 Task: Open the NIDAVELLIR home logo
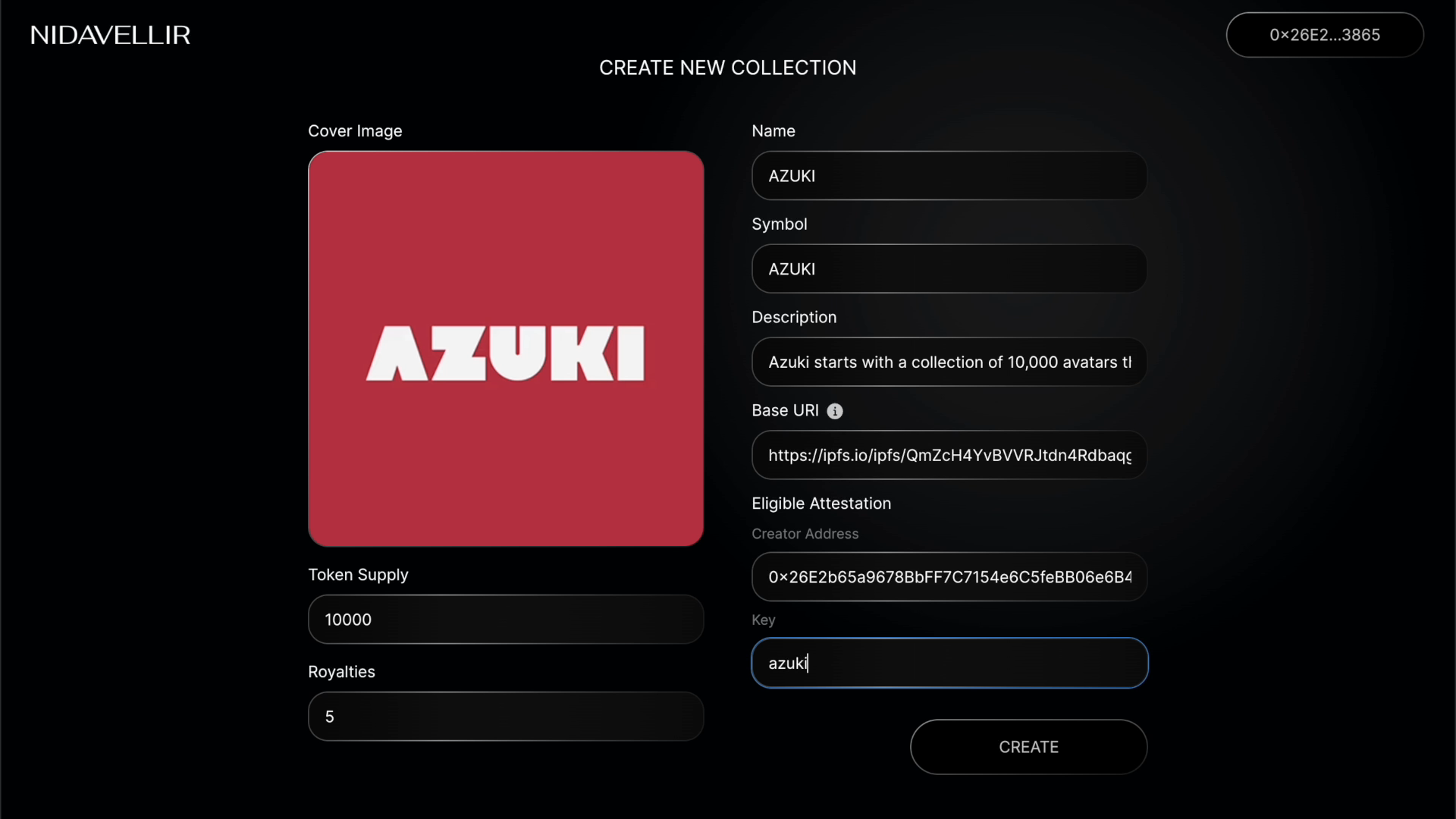pyautogui.click(x=111, y=35)
